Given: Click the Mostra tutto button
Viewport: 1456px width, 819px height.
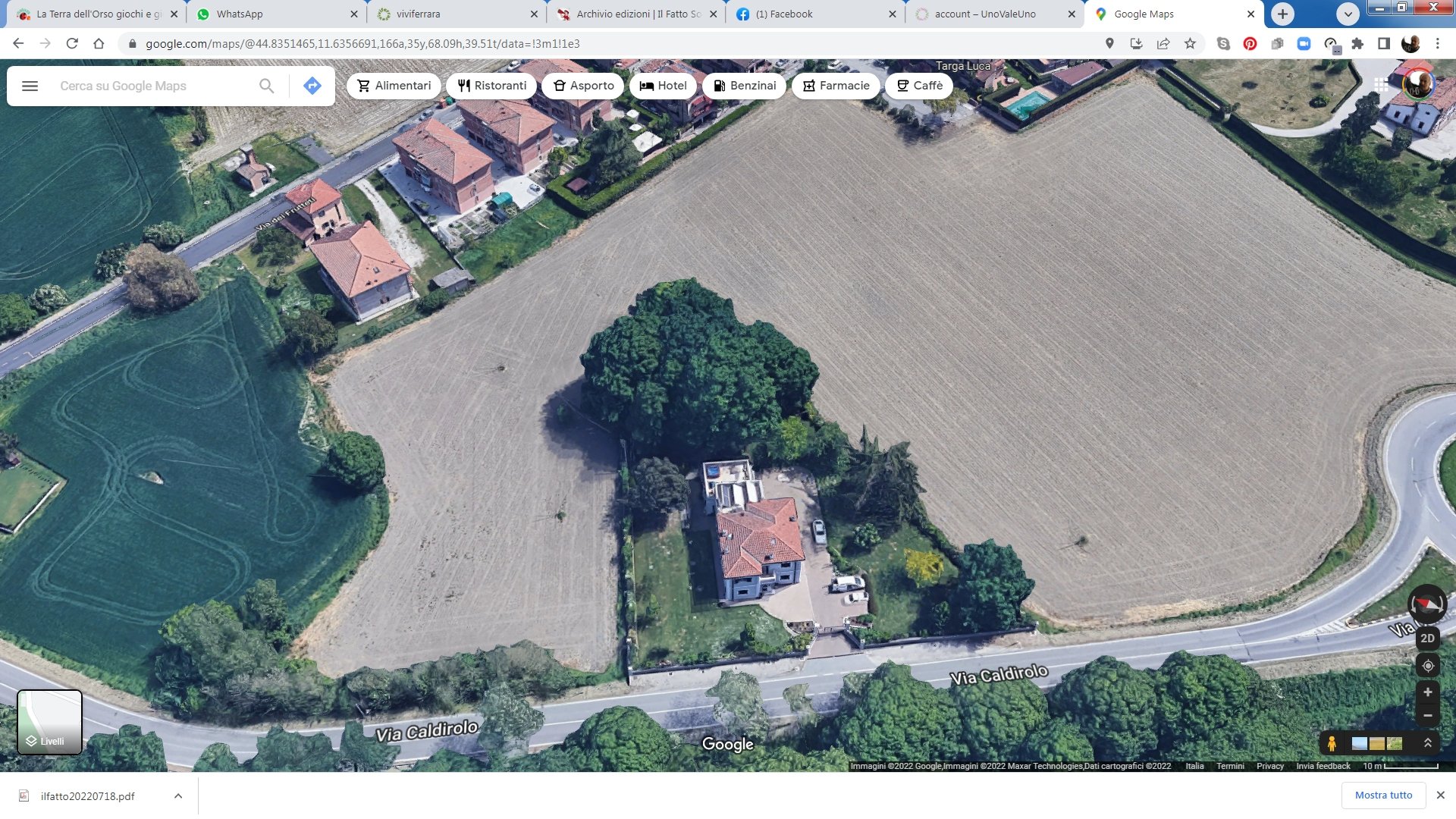Looking at the screenshot, I should (x=1383, y=795).
